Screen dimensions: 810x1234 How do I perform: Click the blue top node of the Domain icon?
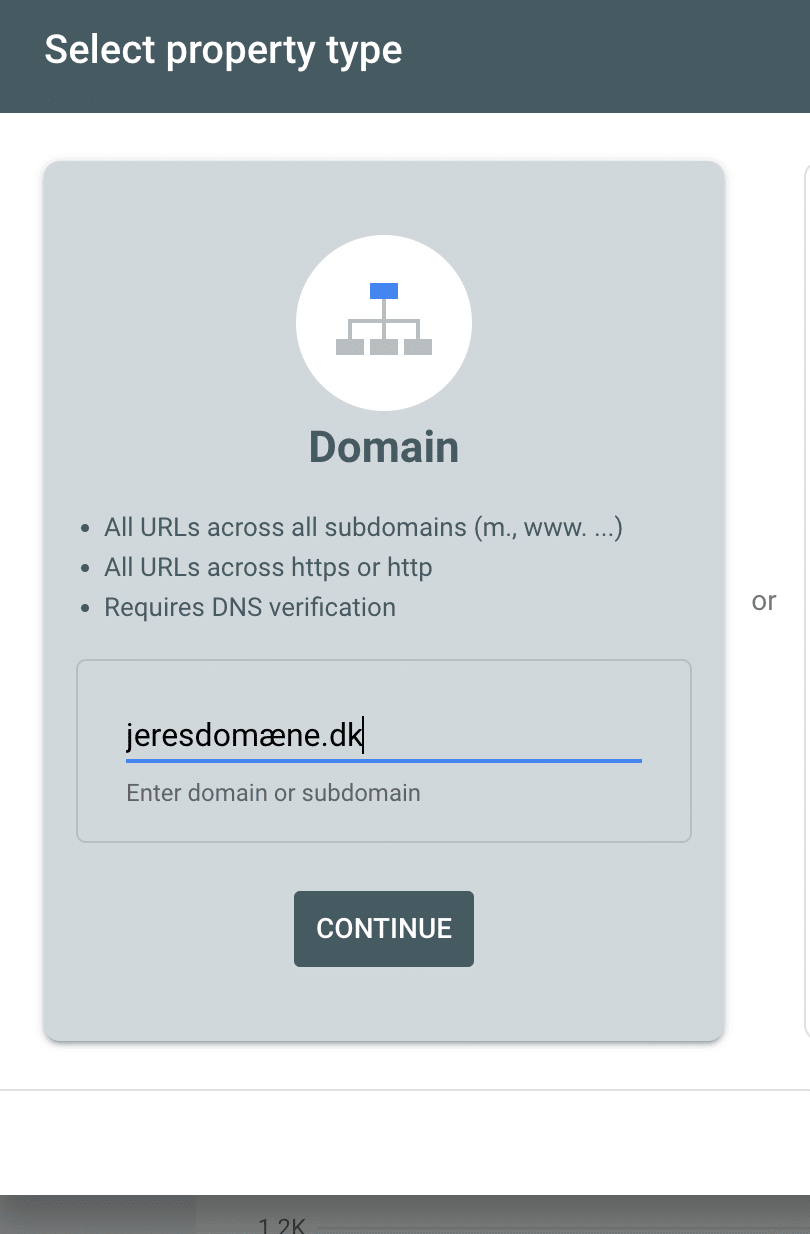pos(384,291)
